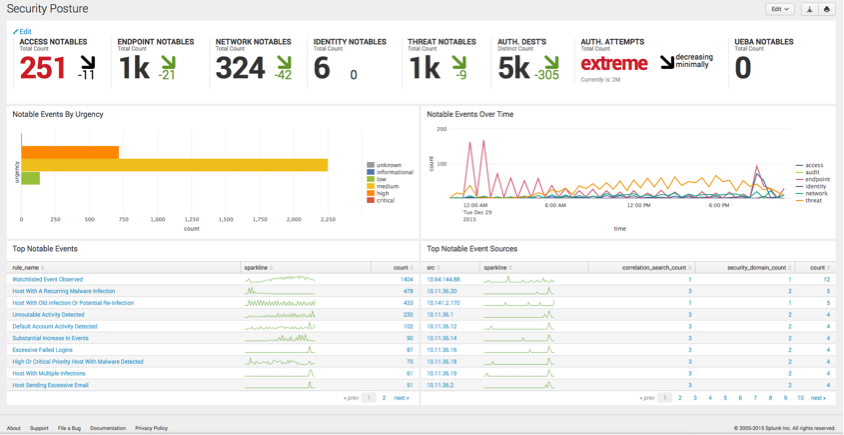Click count 1404 for Watchlisted Event
The image size is (844, 435).
(406, 279)
